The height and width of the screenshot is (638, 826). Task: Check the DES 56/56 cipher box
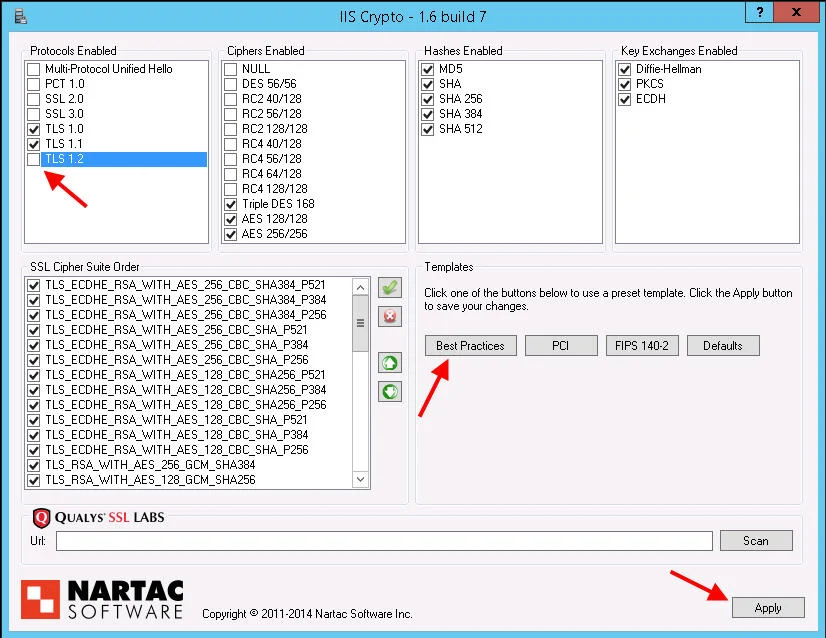(231, 84)
